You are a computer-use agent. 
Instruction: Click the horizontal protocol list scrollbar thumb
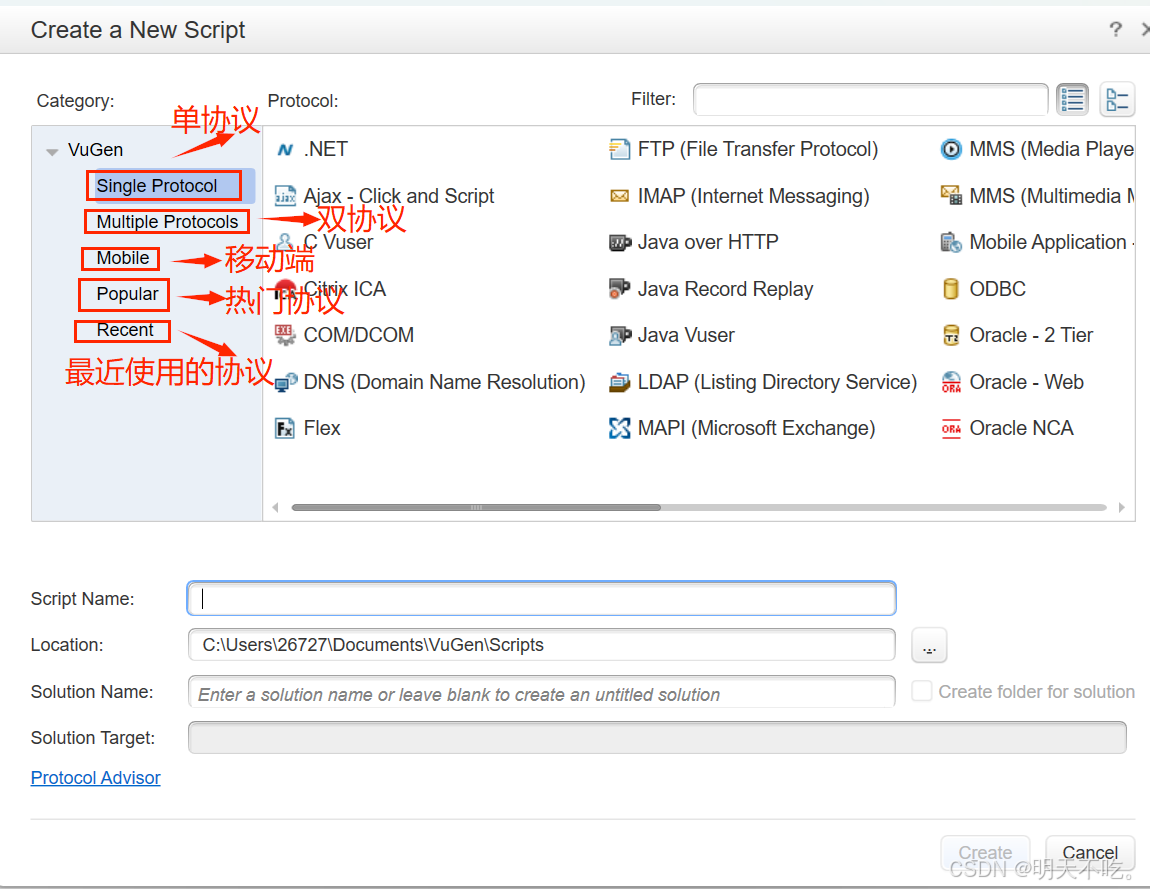pos(476,508)
